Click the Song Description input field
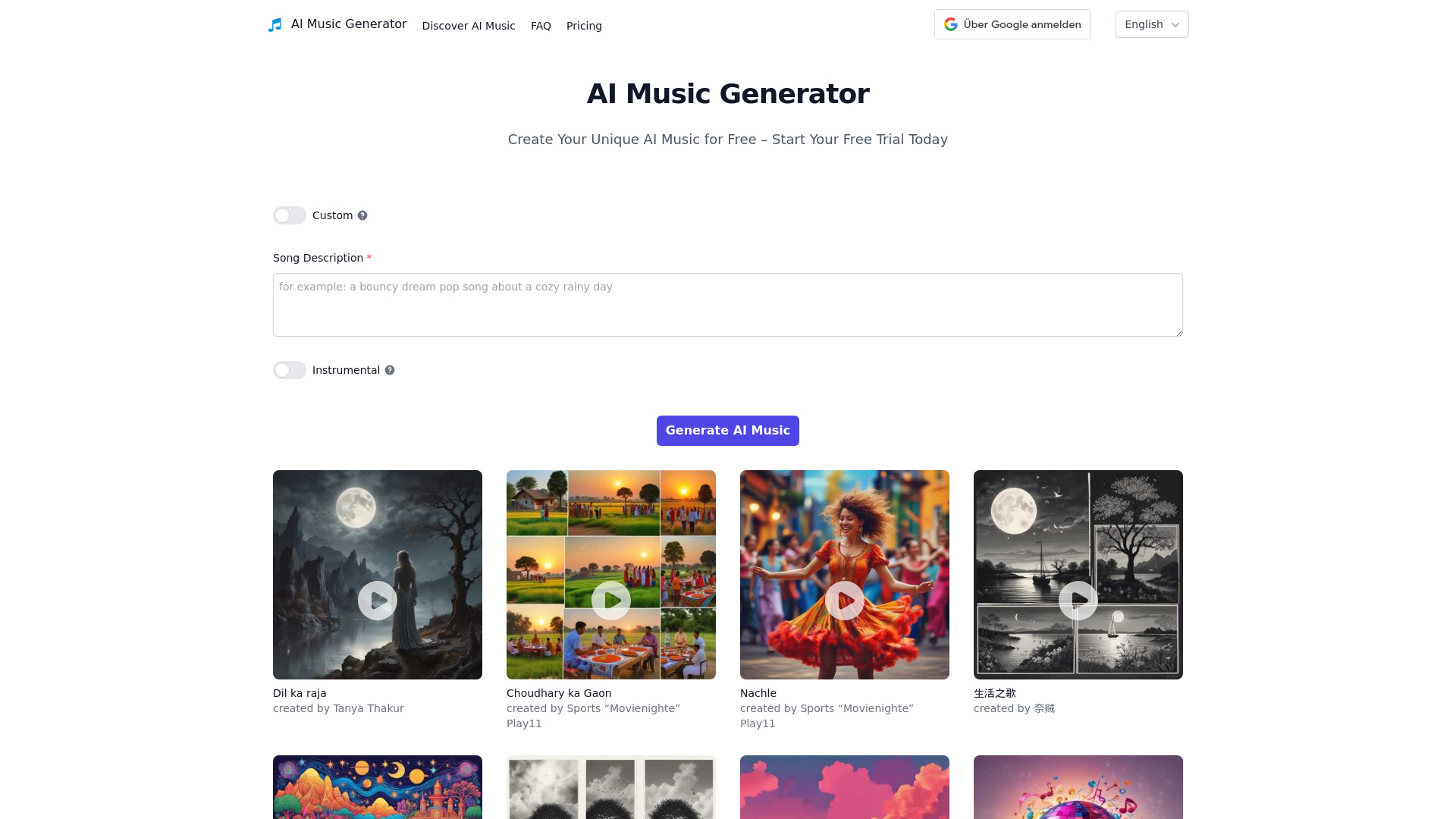Image resolution: width=1456 pixels, height=819 pixels. pos(728,304)
